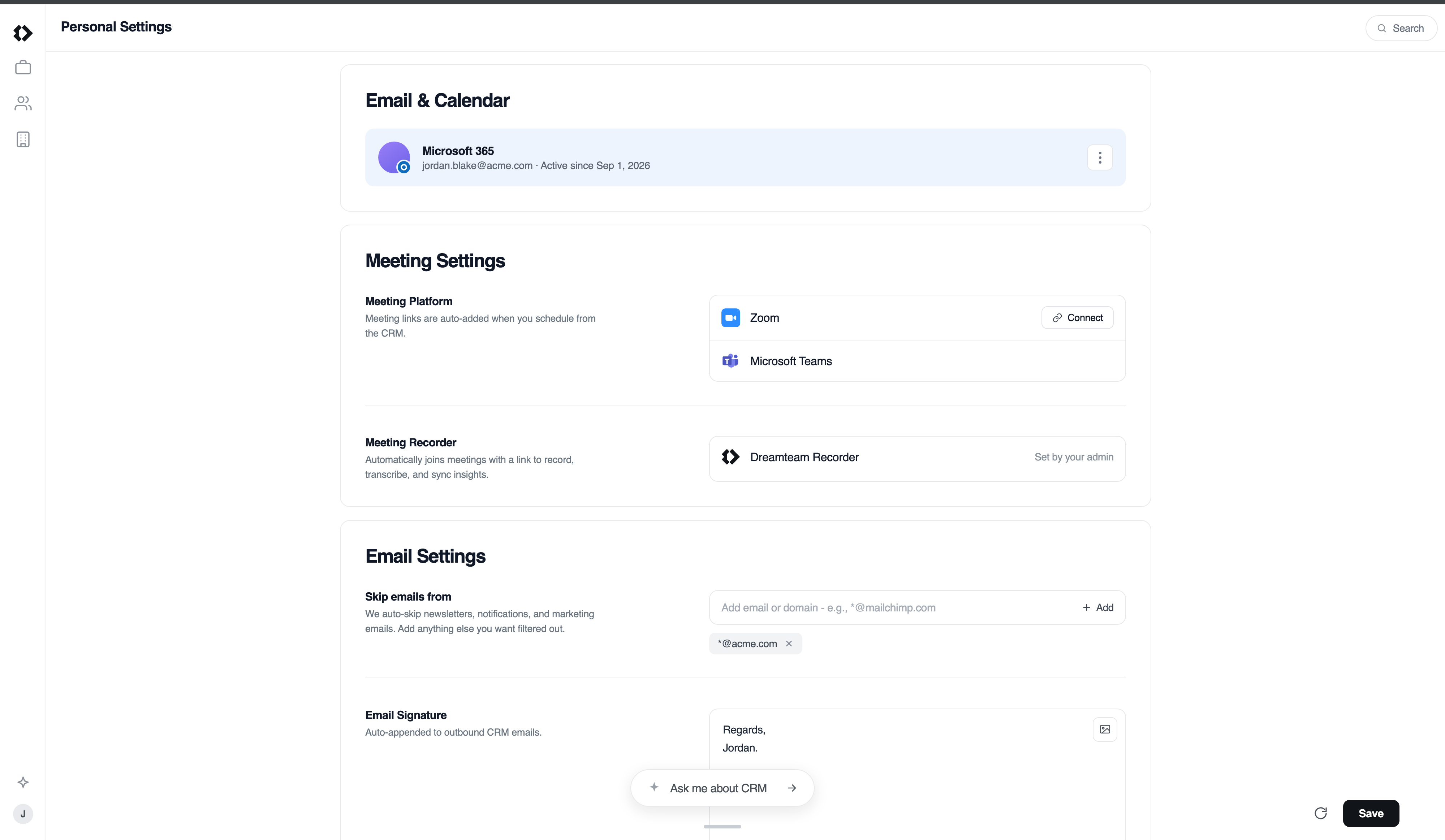Screen dimensions: 1445x840
Task: Click the Microsoft Teams icon
Action: 730,361
